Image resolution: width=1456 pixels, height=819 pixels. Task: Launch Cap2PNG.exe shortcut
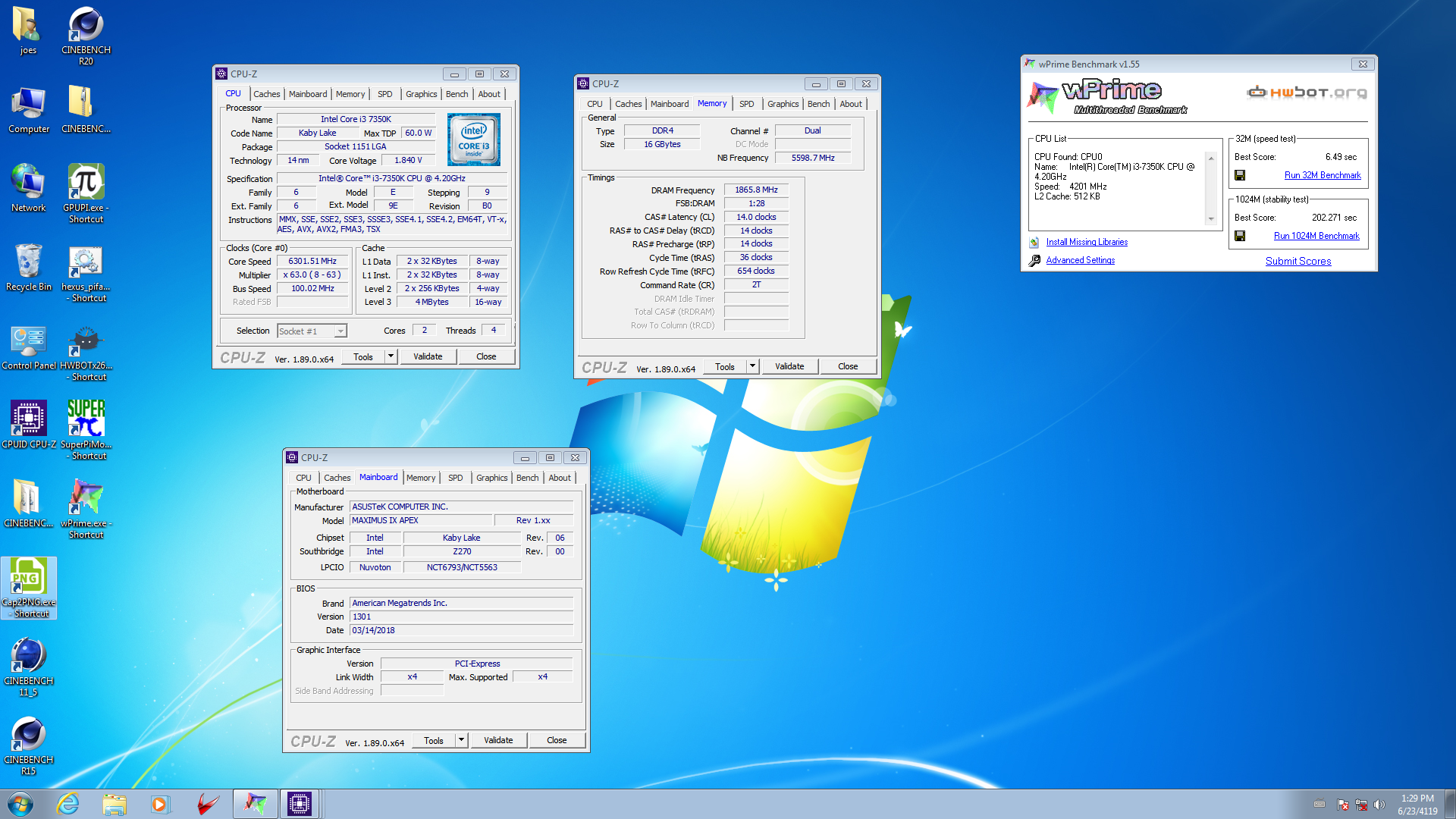pos(28,588)
